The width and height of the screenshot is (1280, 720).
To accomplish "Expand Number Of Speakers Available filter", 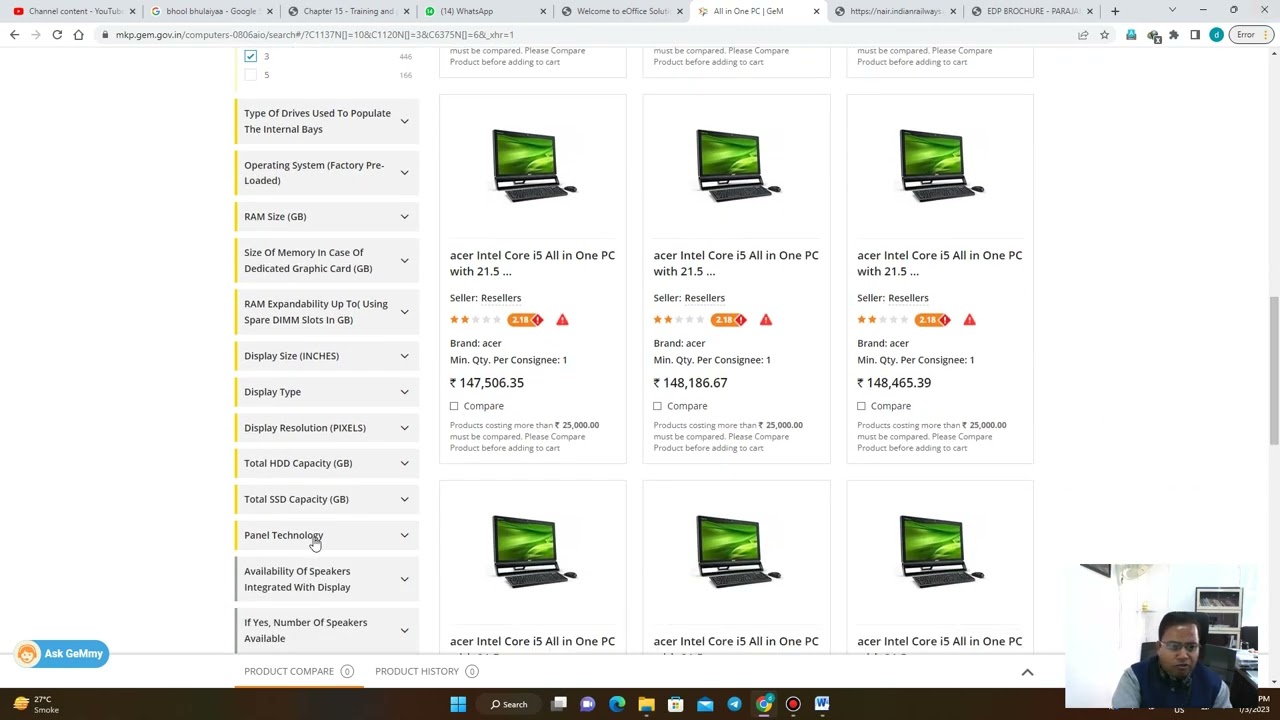I will click(327, 630).
